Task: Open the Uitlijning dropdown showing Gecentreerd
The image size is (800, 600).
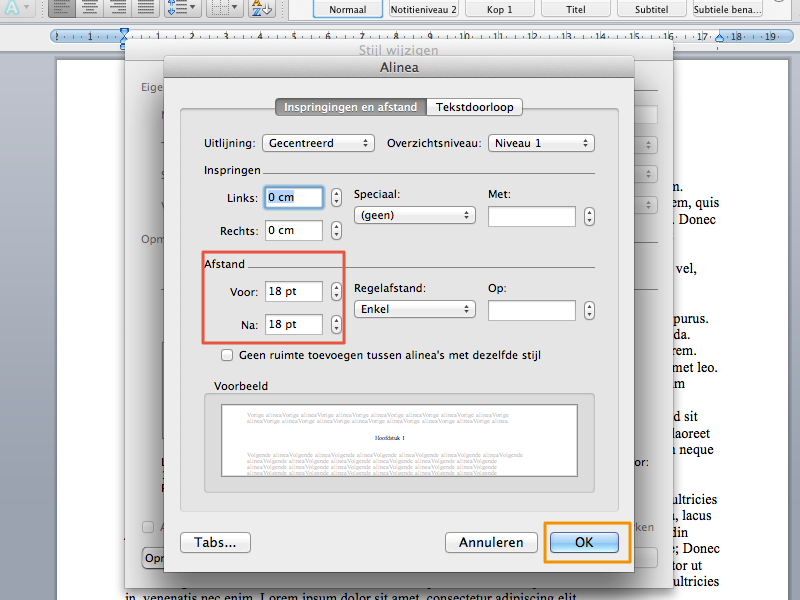Action: click(x=318, y=143)
